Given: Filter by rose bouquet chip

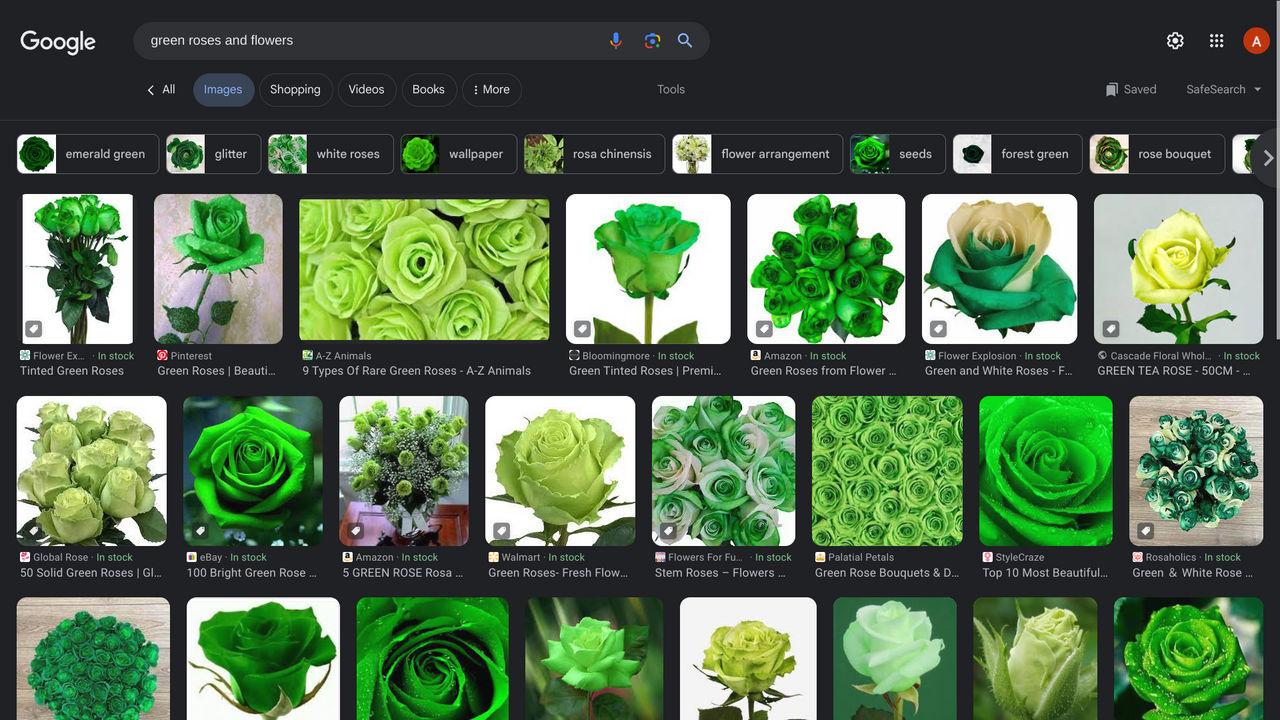Looking at the screenshot, I should coord(1157,154).
